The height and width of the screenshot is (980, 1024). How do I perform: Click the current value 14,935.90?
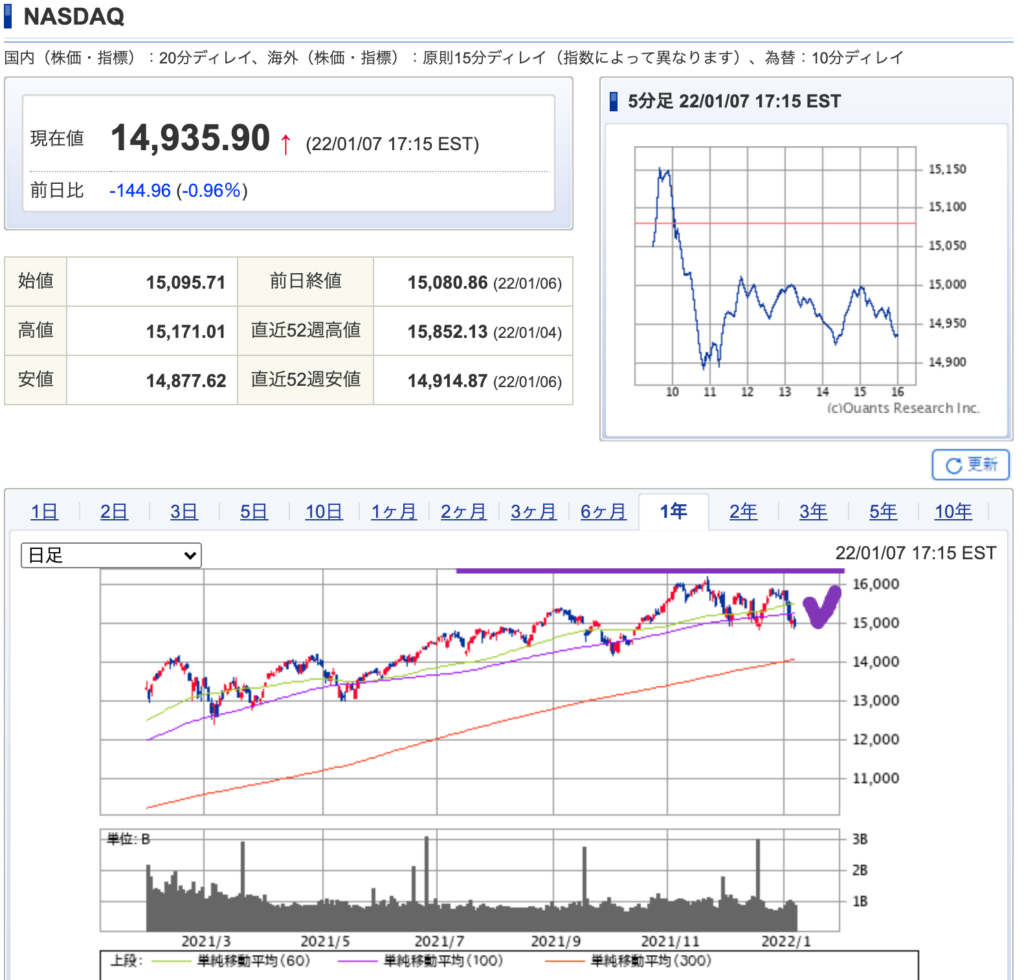190,138
